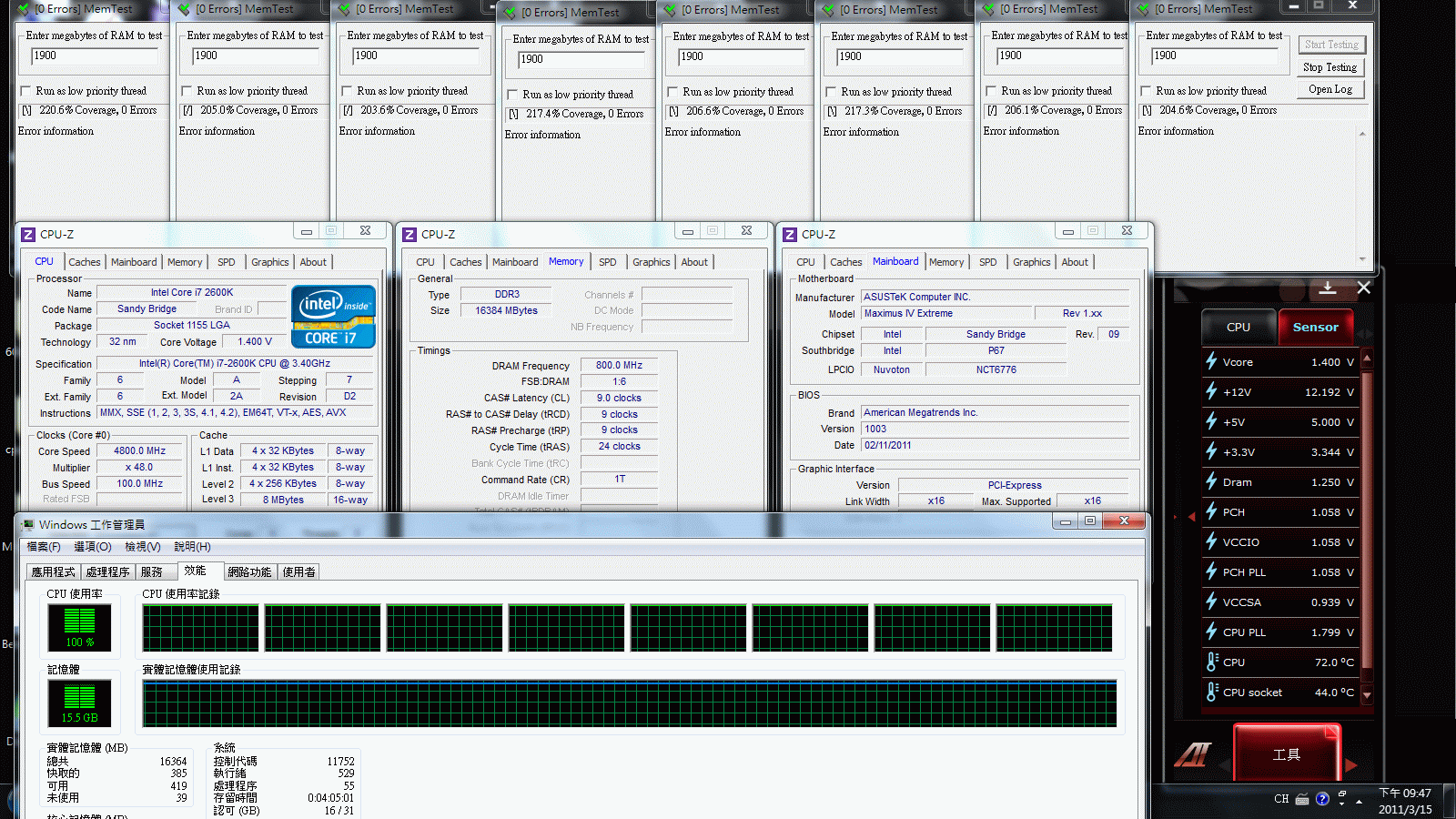Click Start Testing button in MemTest
The image size is (1456, 819).
coord(1331,45)
